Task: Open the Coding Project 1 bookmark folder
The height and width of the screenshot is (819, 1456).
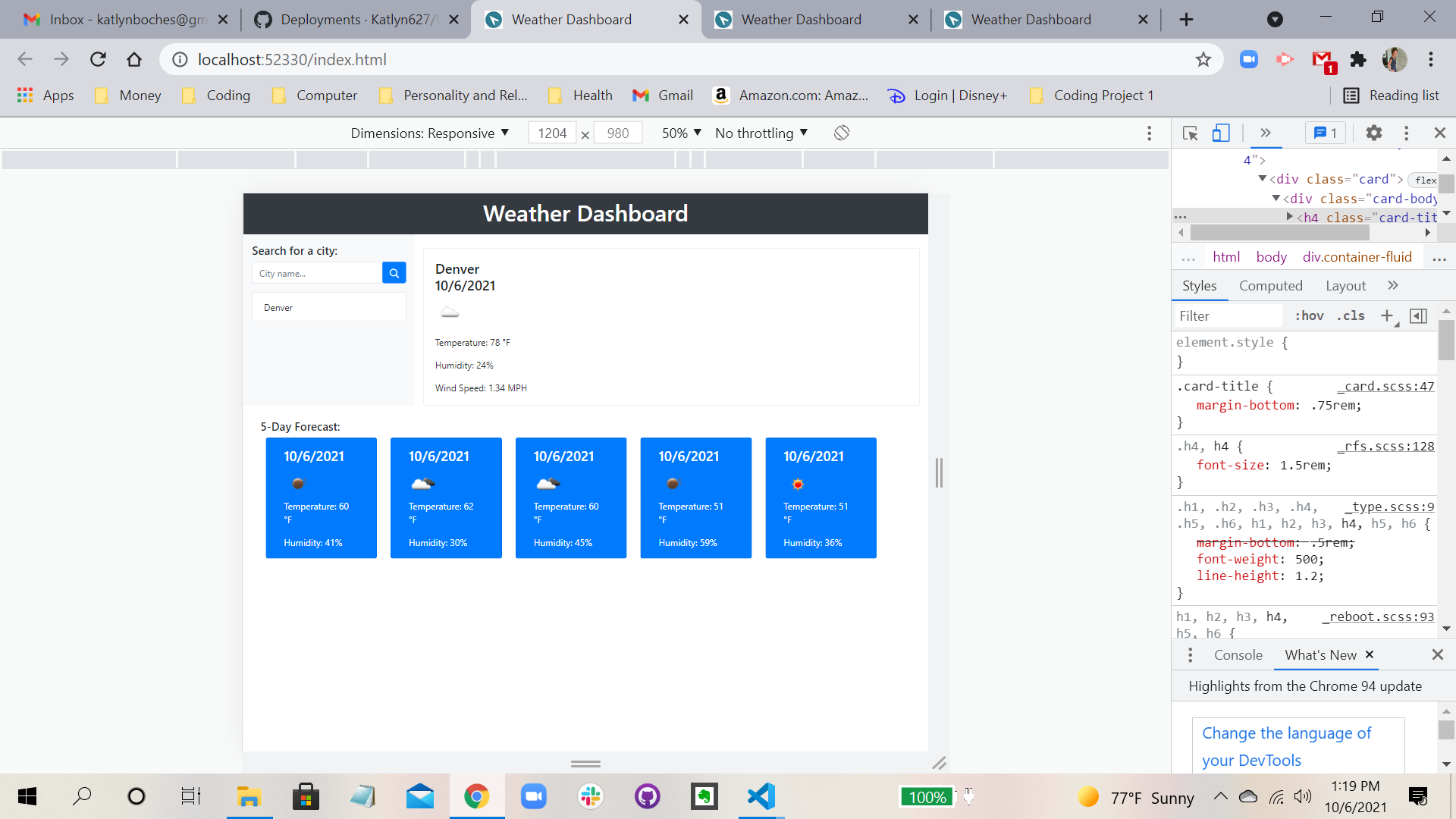Action: (x=1091, y=96)
